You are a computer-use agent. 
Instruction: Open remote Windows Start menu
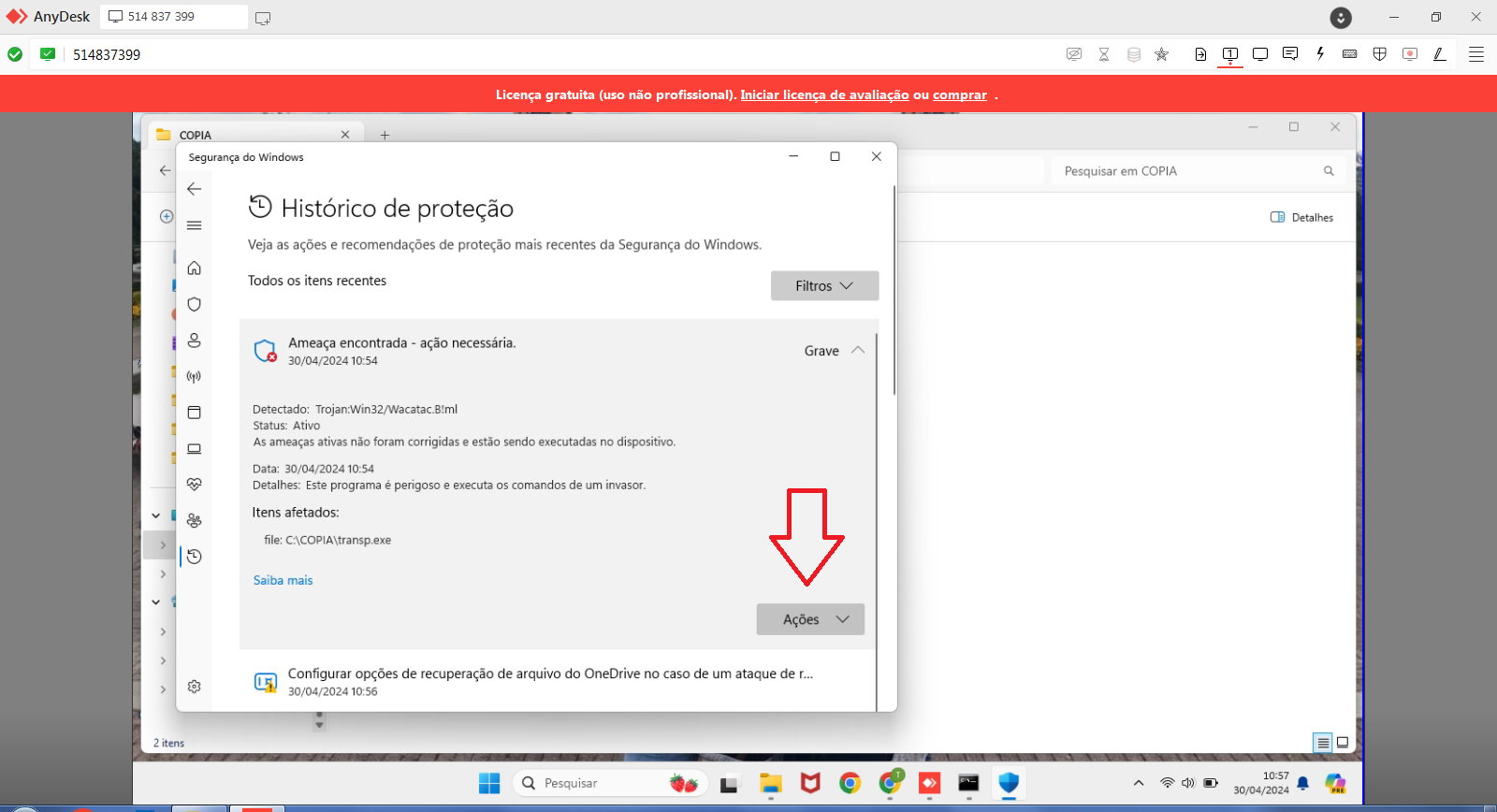click(x=489, y=783)
